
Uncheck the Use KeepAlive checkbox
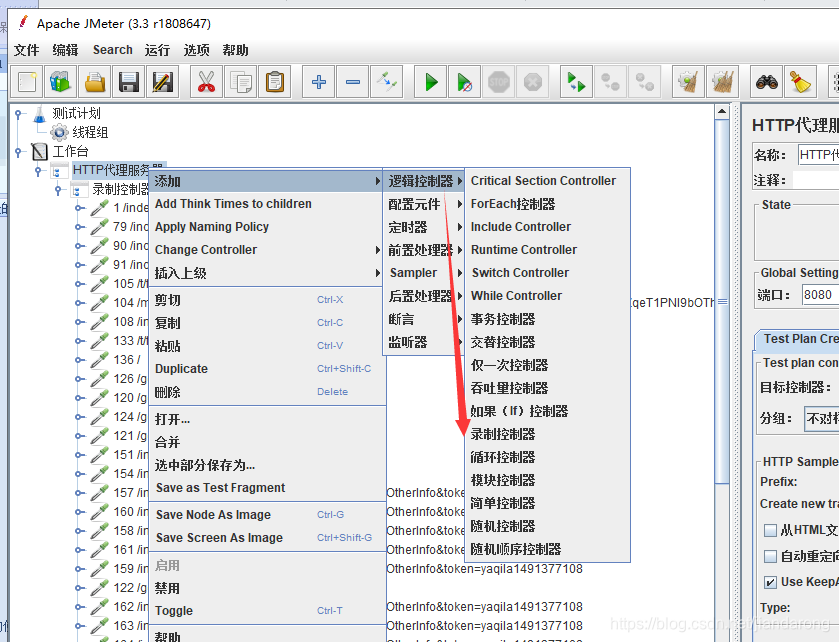[x=770, y=582]
